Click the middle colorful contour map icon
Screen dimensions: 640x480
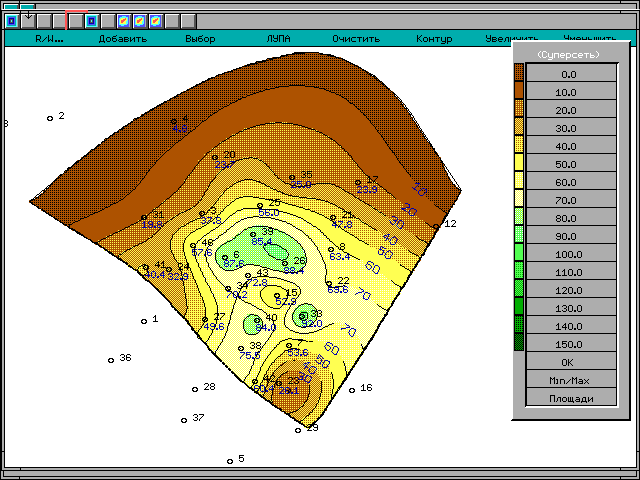139,20
